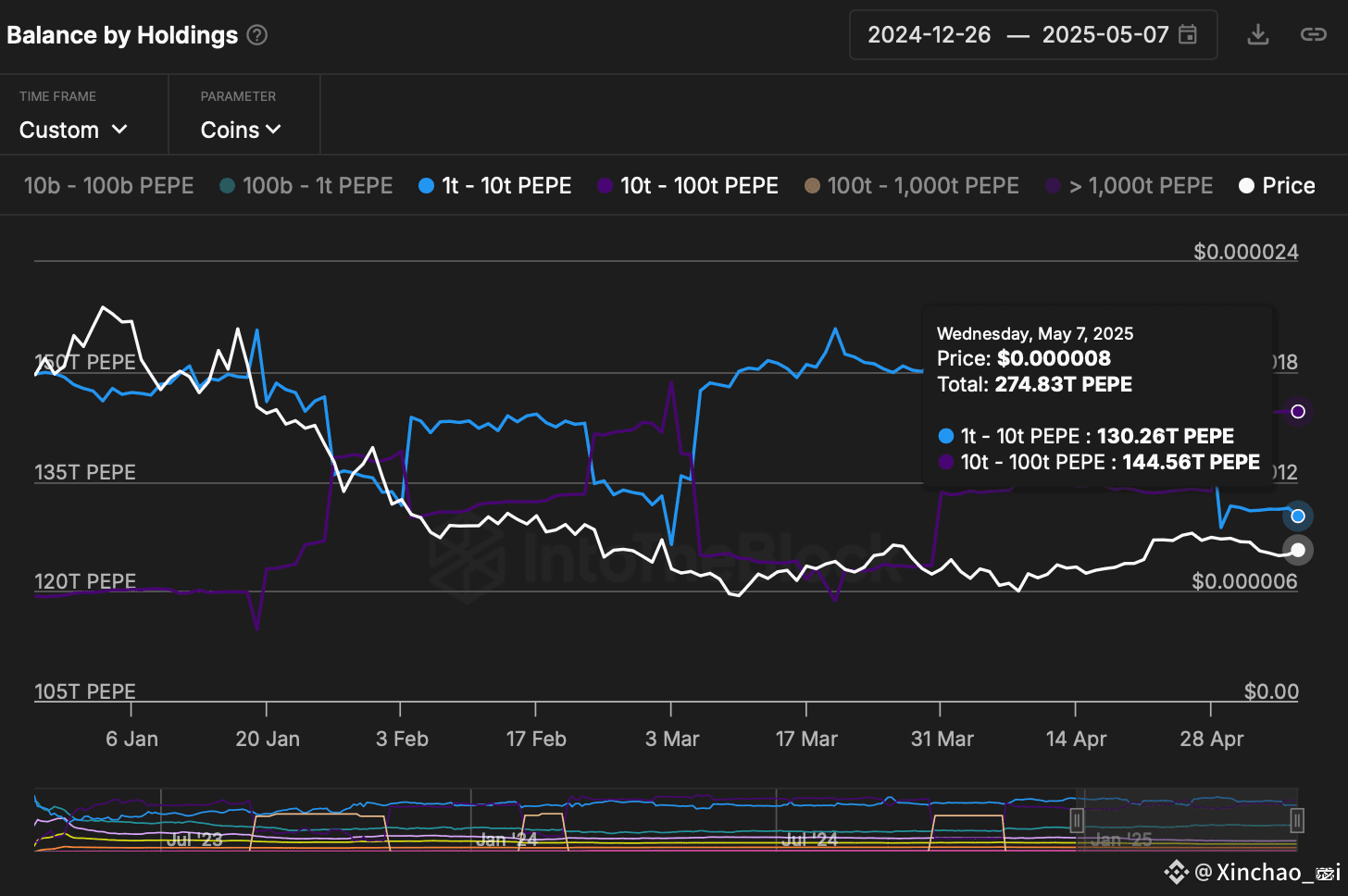Click the left handle of range navigator

tap(1077, 820)
